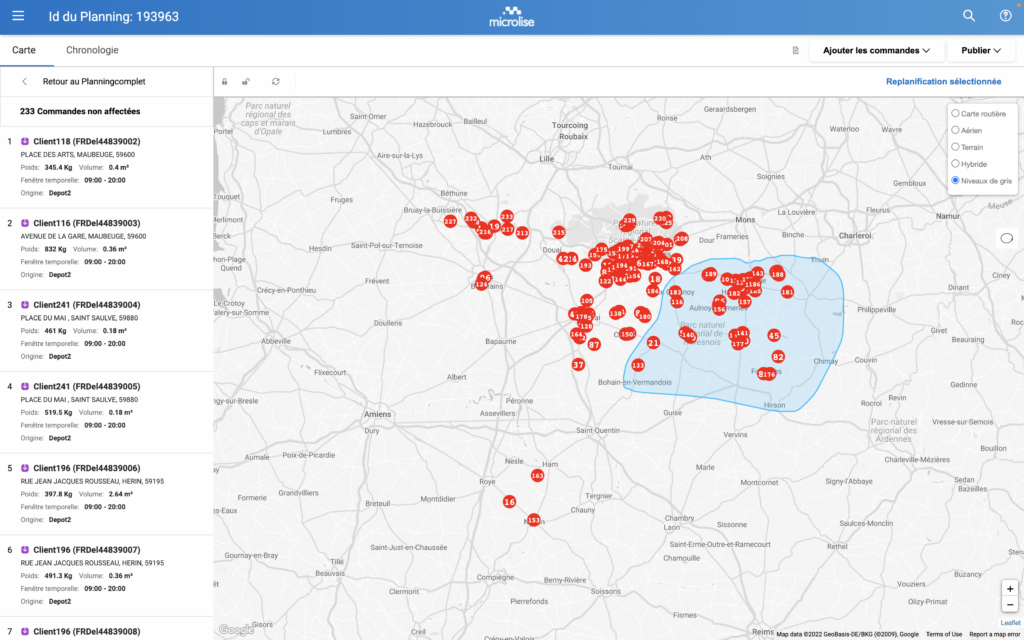Click Retour au Planningcomplet link

coord(94,82)
